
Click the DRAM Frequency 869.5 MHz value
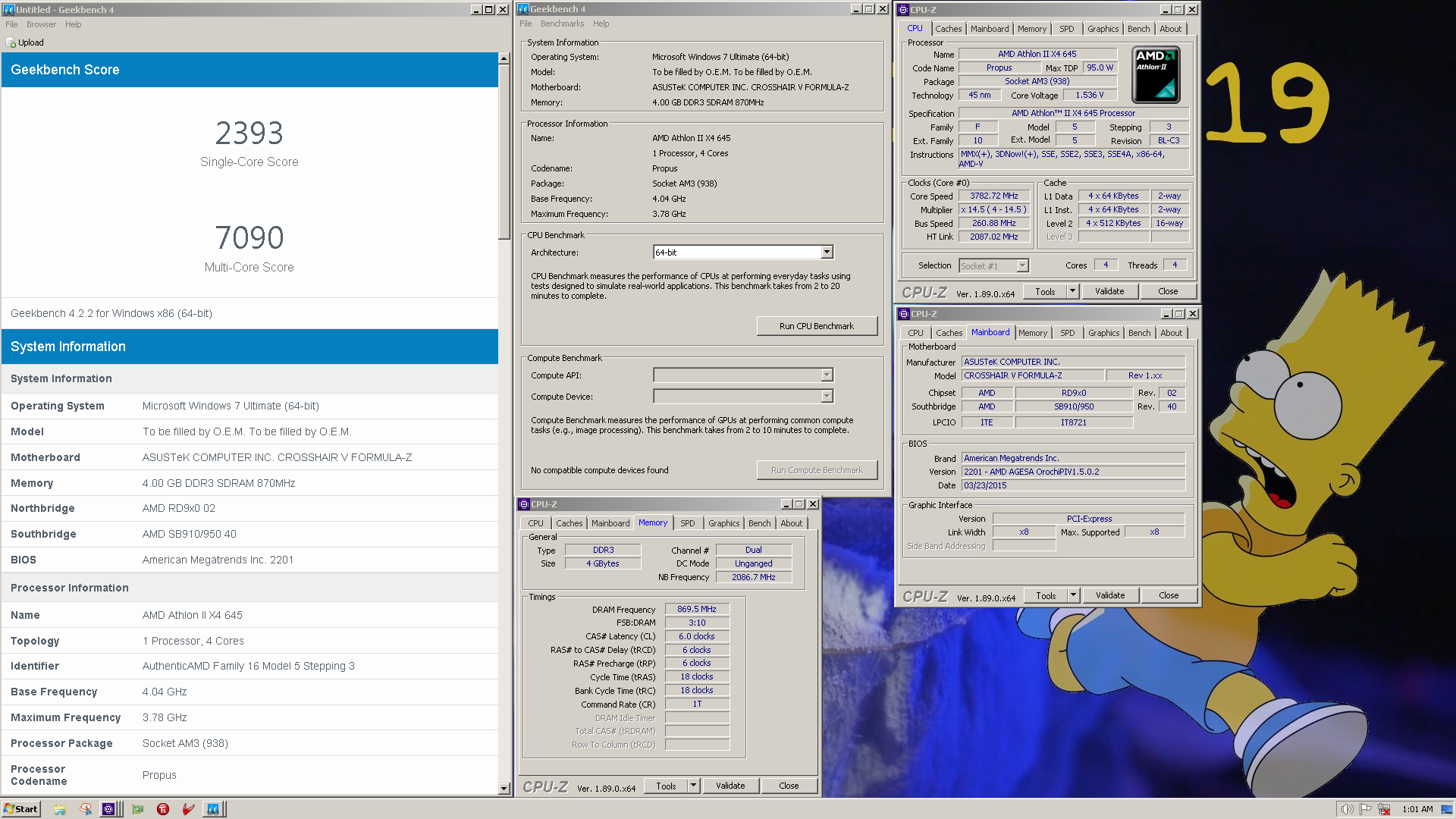pos(697,609)
